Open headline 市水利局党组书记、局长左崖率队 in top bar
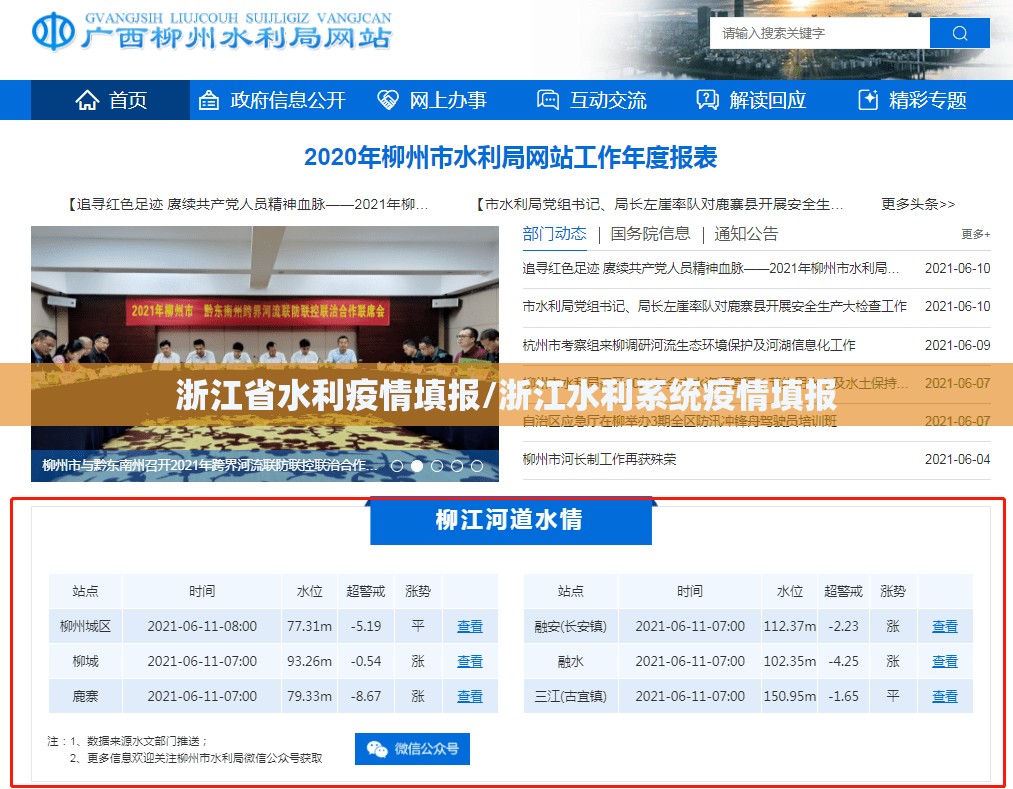The width and height of the screenshot is (1013, 789). coord(659,204)
